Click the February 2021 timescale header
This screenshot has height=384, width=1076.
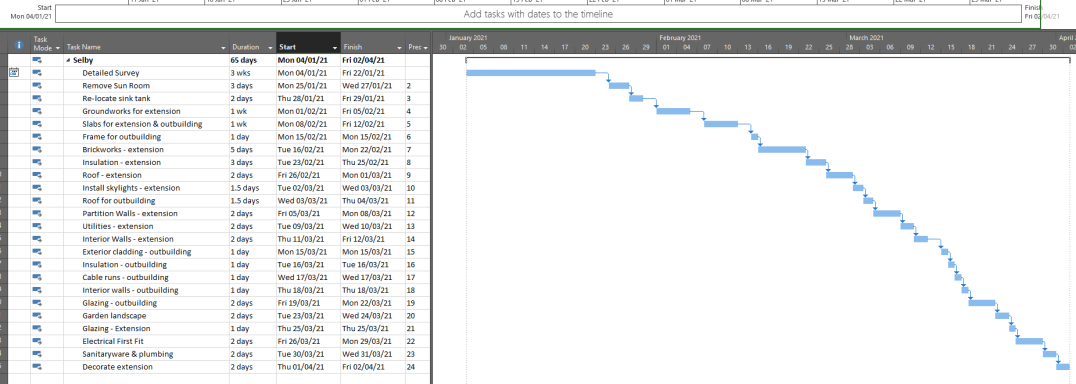tap(680, 38)
